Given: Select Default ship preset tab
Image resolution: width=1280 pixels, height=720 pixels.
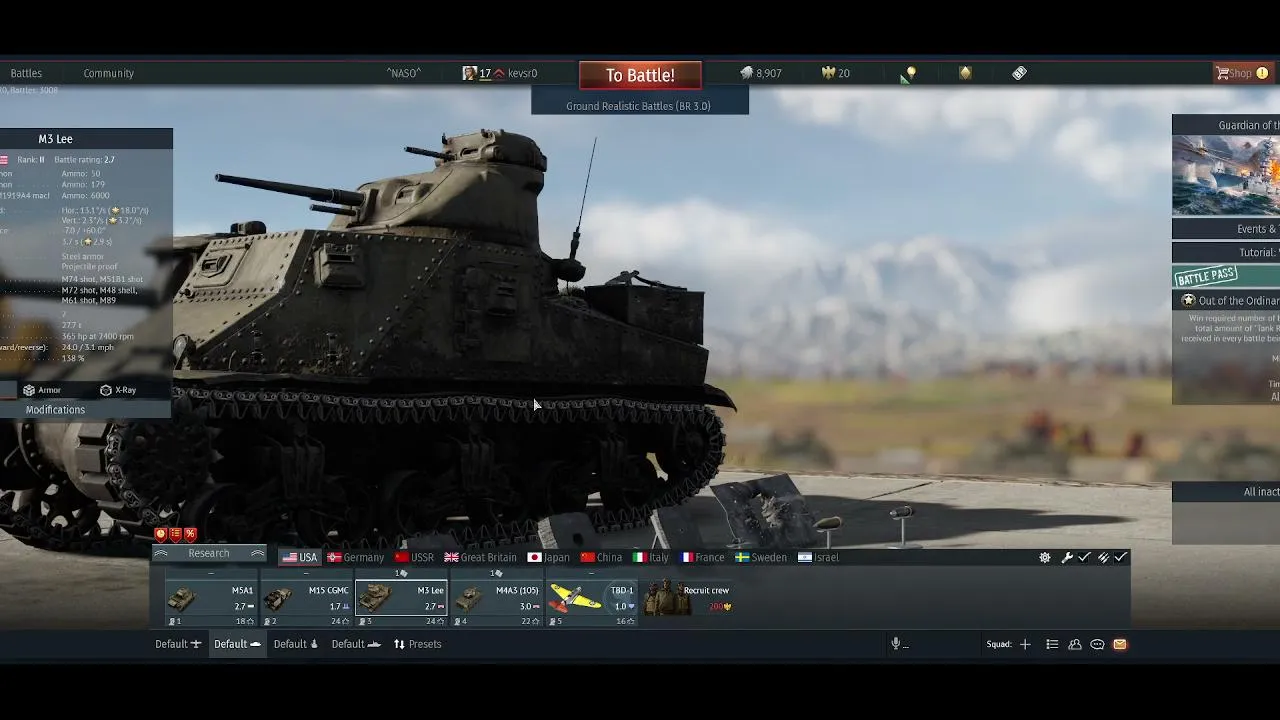Looking at the screenshot, I should tap(356, 644).
